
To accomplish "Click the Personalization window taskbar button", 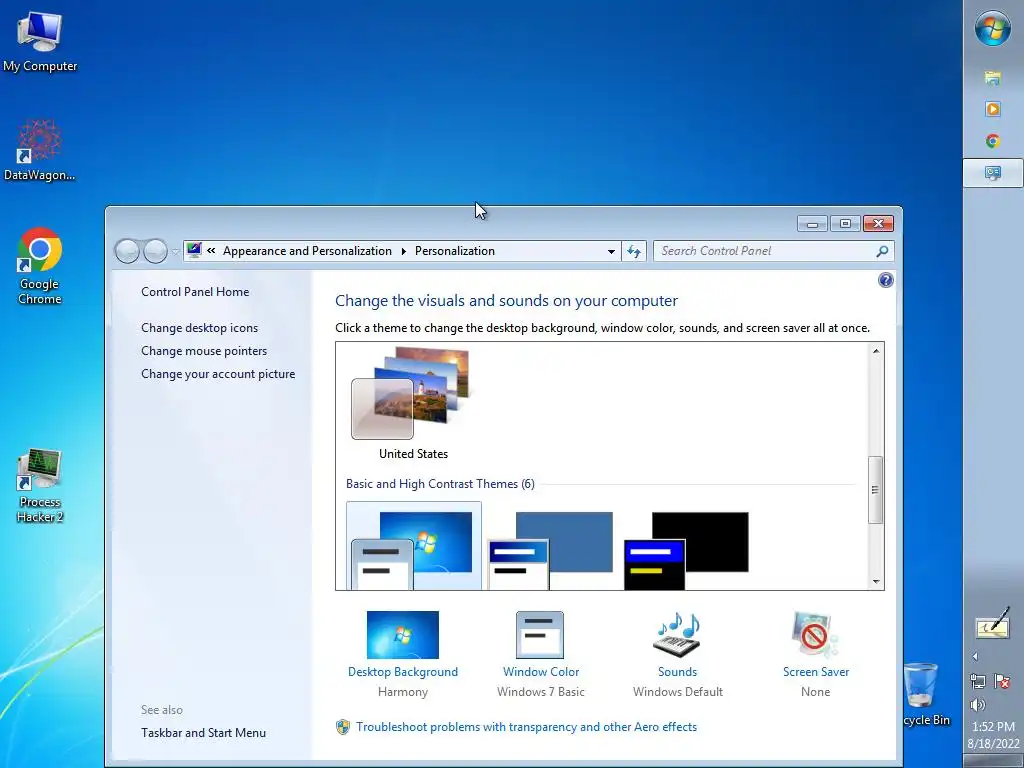I will [993, 173].
